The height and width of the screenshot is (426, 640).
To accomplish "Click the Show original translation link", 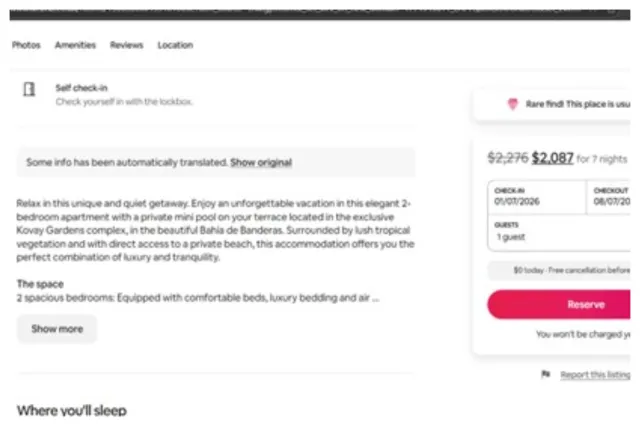I will coord(261,162).
